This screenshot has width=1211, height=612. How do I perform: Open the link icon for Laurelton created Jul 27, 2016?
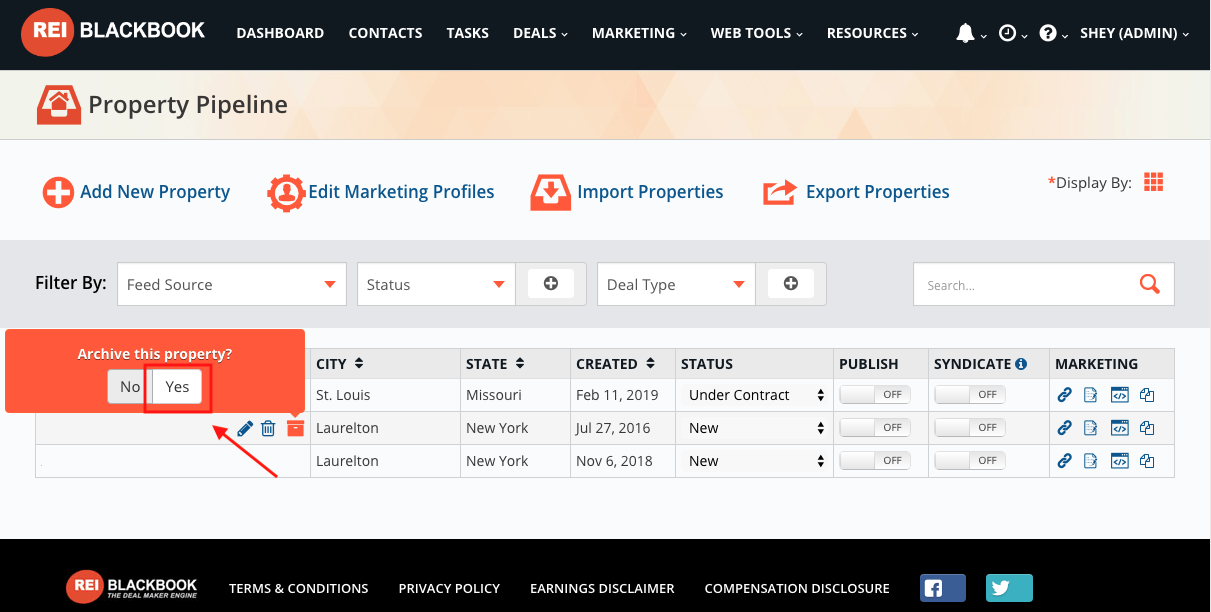tap(1065, 428)
